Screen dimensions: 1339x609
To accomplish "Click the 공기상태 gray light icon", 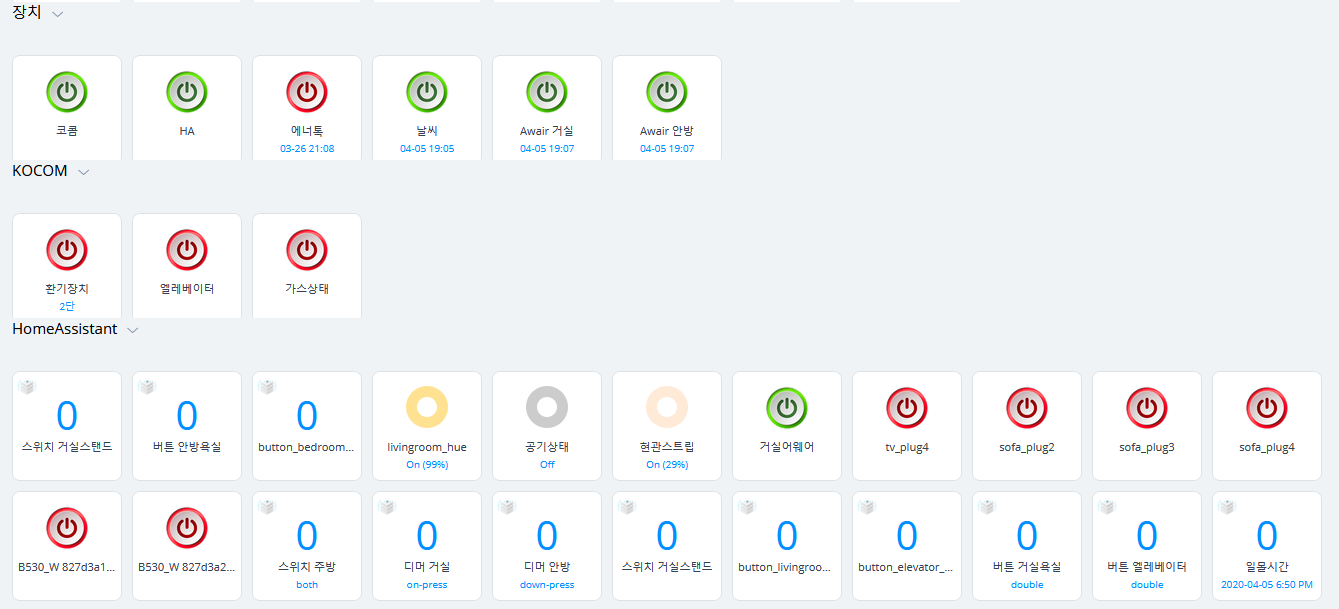I will click(x=547, y=408).
